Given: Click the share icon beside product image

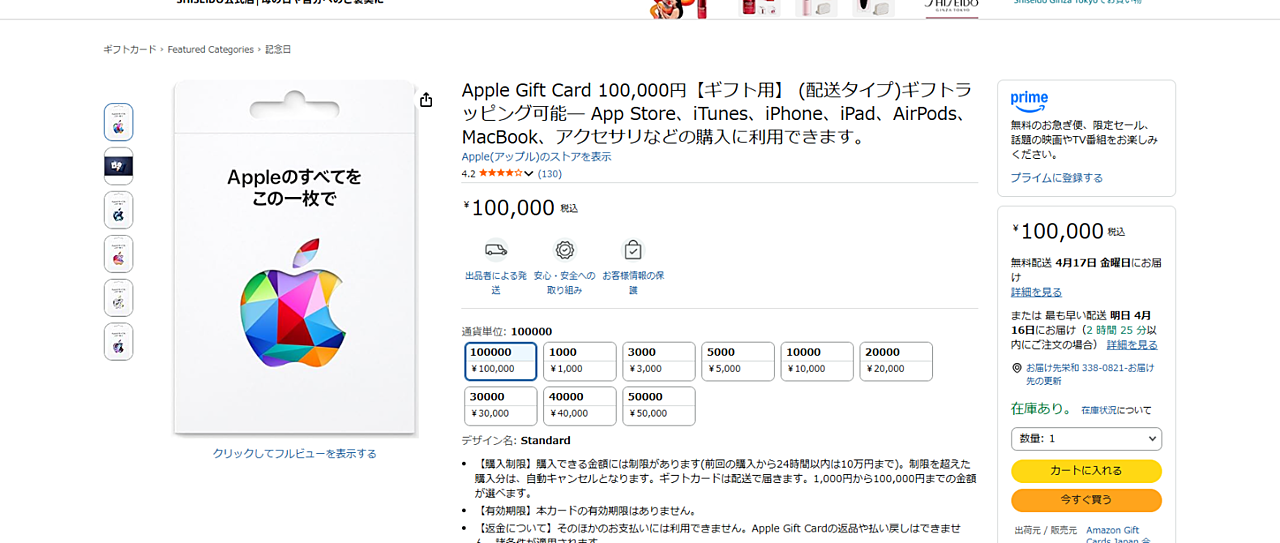Looking at the screenshot, I should [x=426, y=100].
